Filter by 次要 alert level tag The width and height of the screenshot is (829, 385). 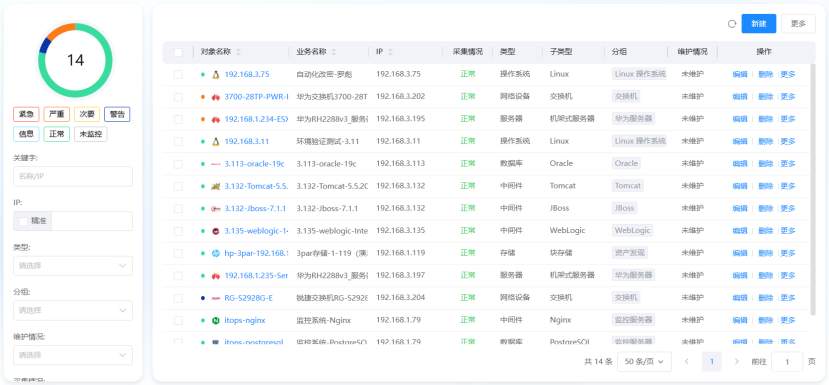87,114
